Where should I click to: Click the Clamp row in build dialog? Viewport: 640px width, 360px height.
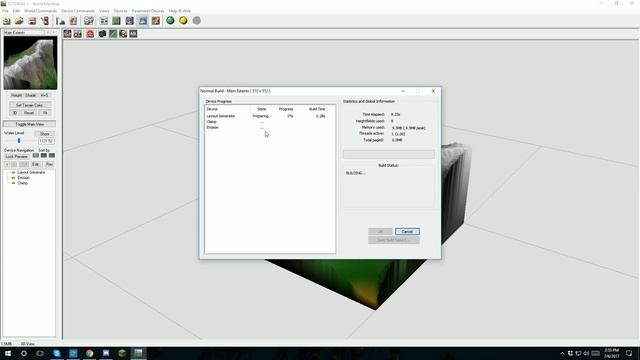270,122
